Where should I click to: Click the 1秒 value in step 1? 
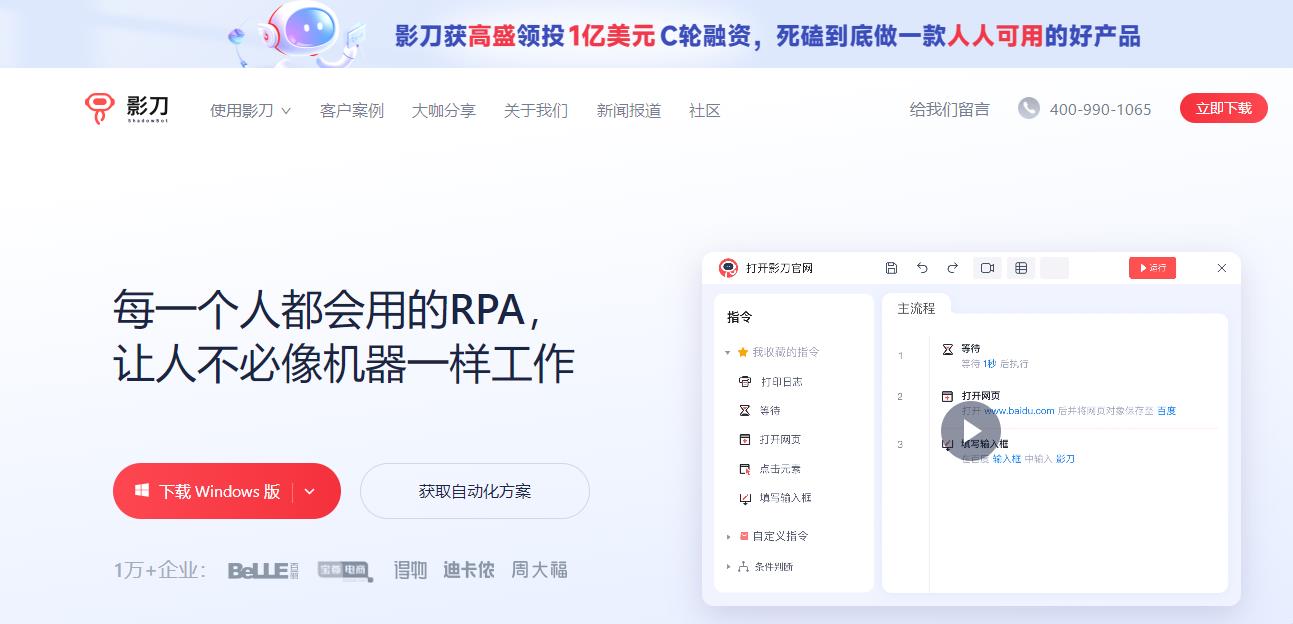pyautogui.click(x=989, y=364)
